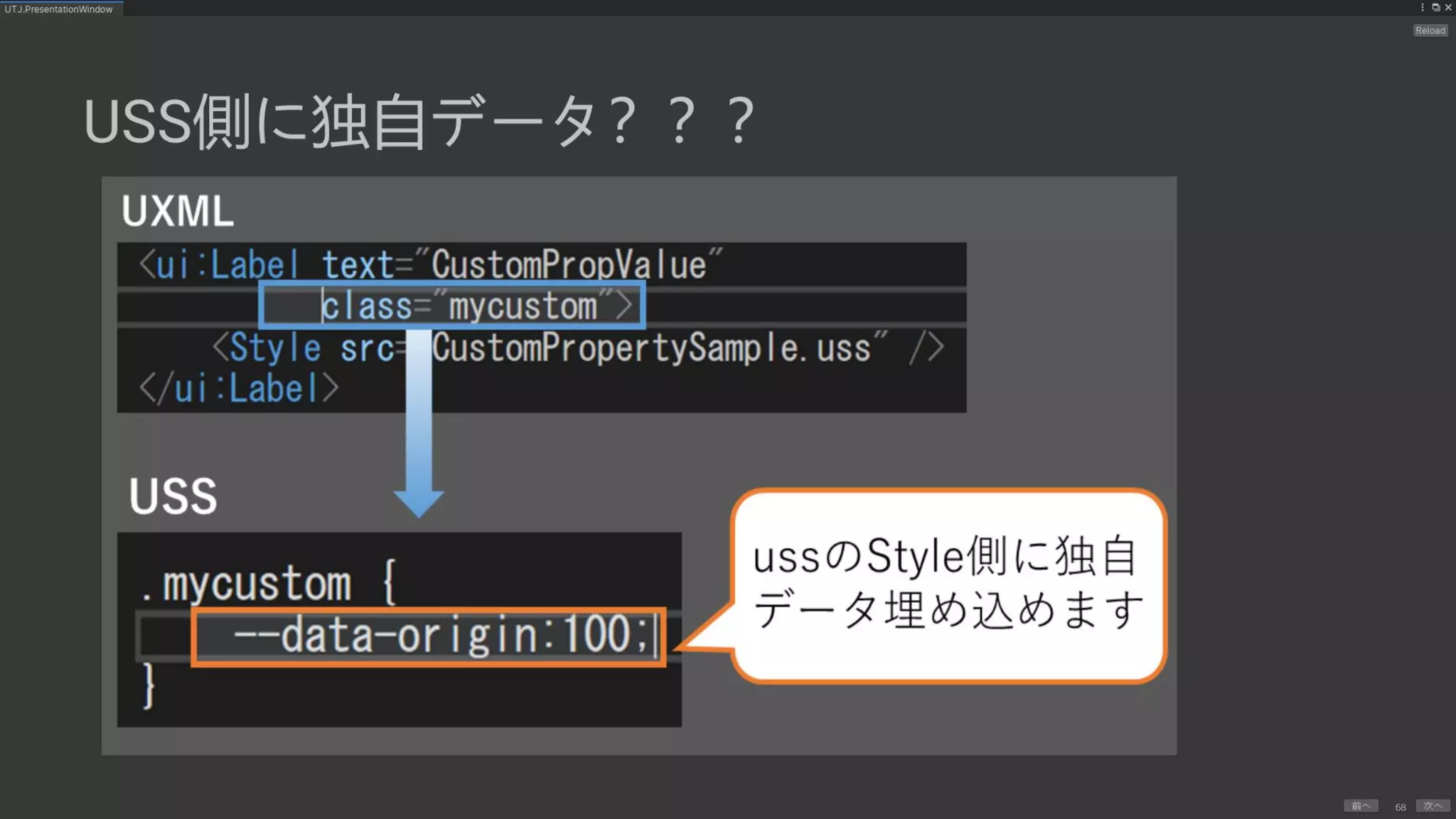Screen dimensions: 1456x819
Task: Click the USS heading
Action: coord(173,496)
